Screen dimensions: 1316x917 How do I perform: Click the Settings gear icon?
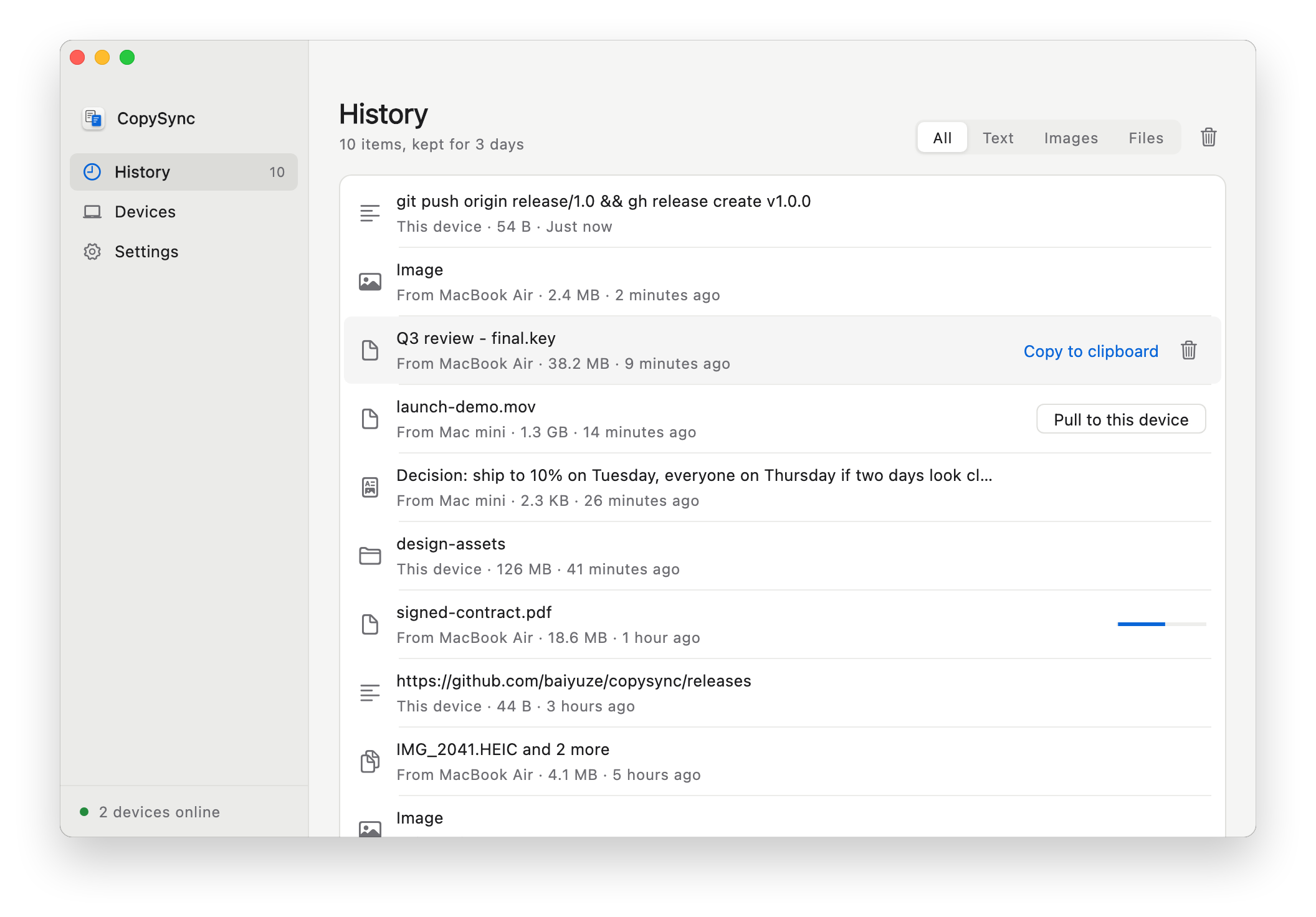click(92, 252)
